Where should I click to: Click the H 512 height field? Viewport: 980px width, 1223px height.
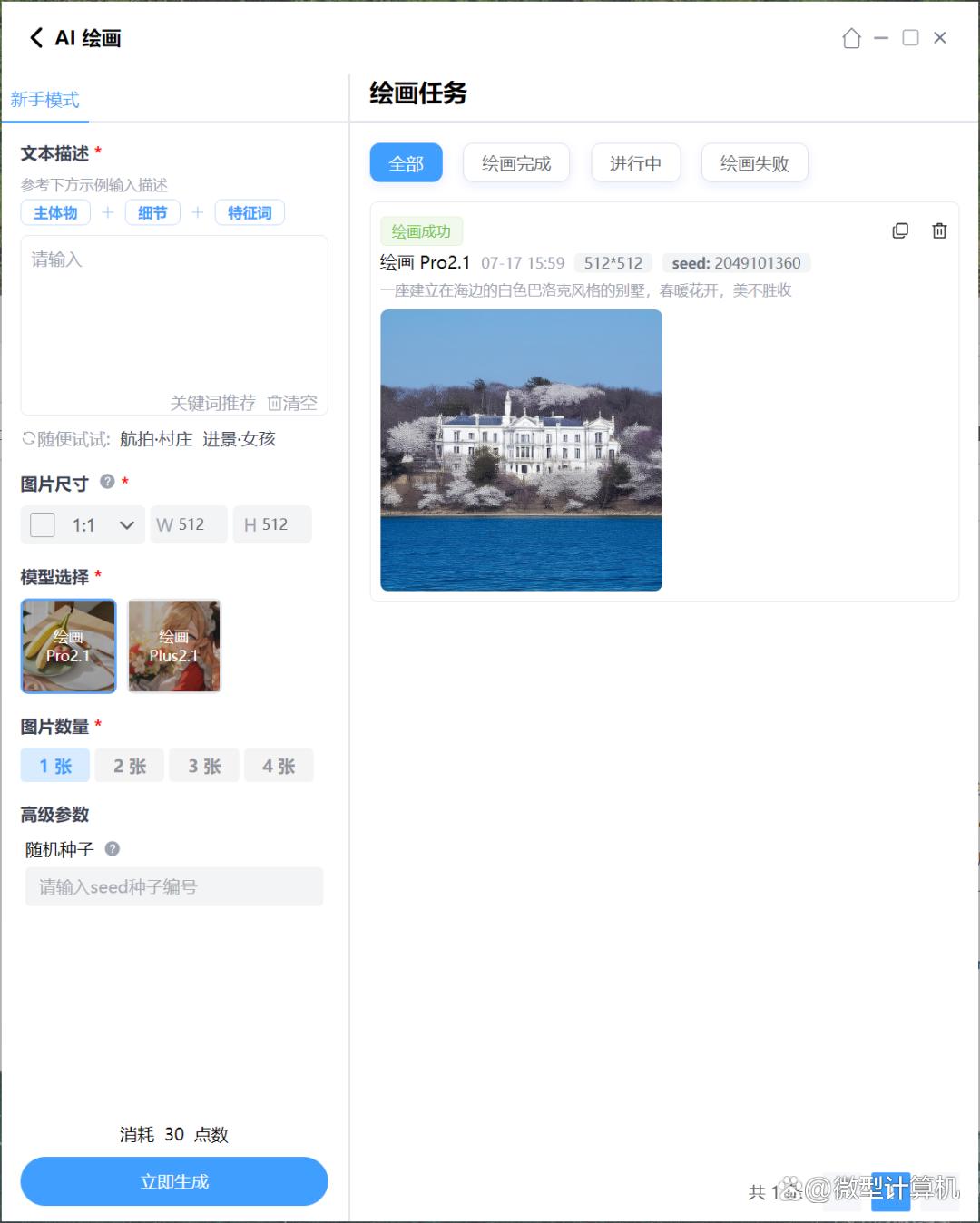272,524
